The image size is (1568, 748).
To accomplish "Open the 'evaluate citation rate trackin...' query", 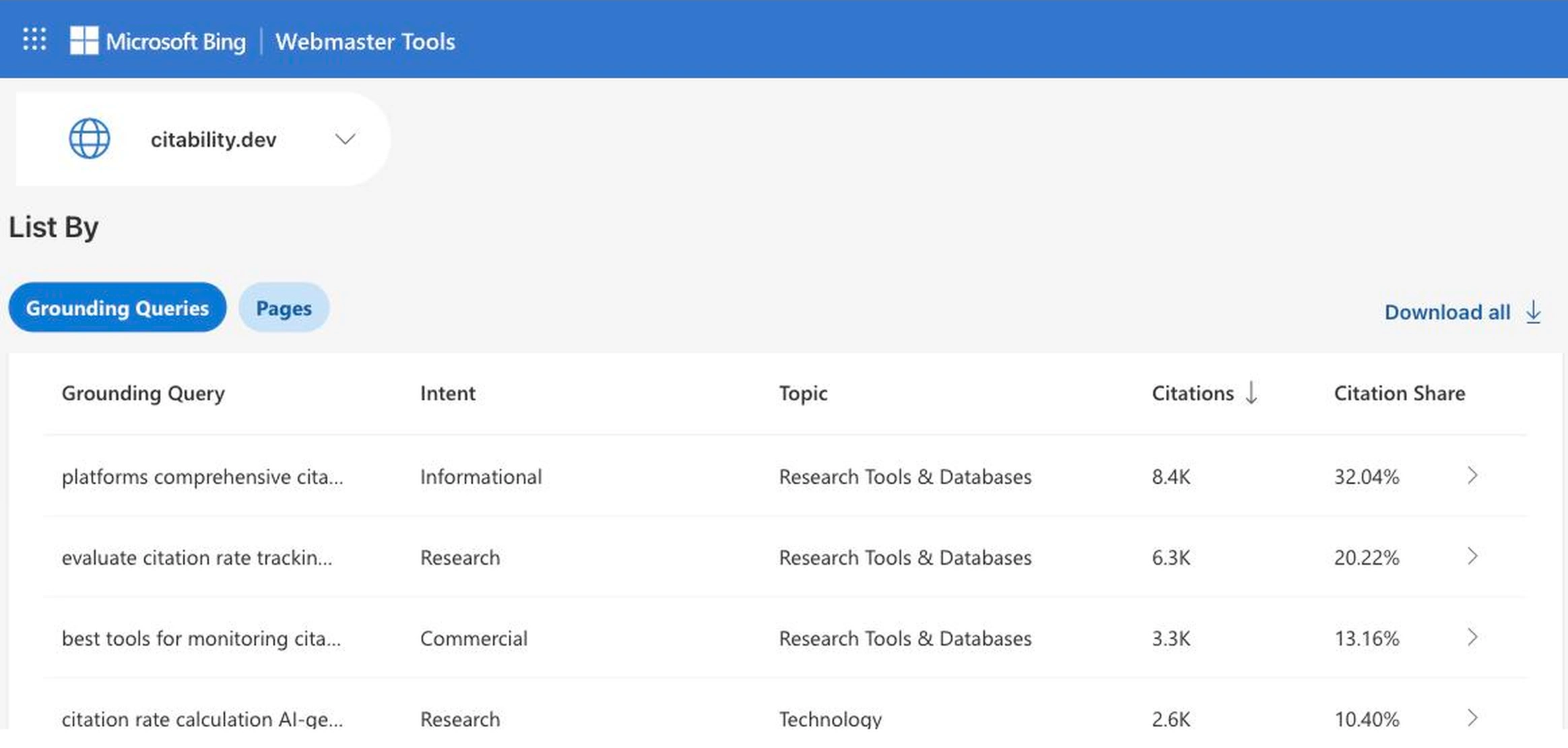I will pyautogui.click(x=197, y=557).
